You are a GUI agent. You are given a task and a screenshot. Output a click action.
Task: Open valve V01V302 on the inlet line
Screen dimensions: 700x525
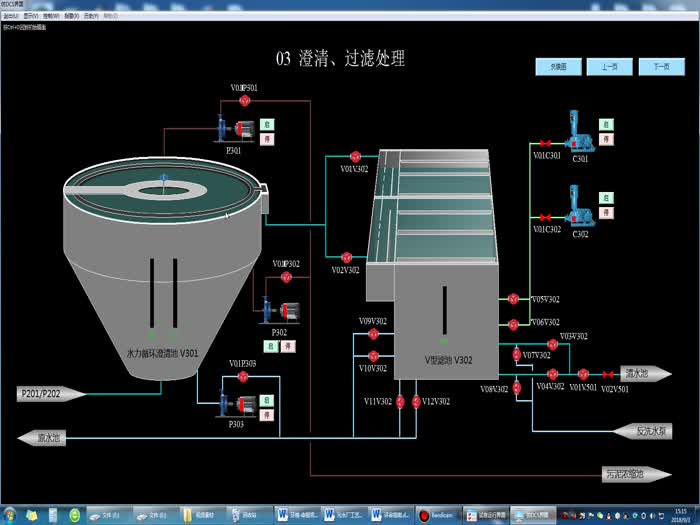click(355, 156)
